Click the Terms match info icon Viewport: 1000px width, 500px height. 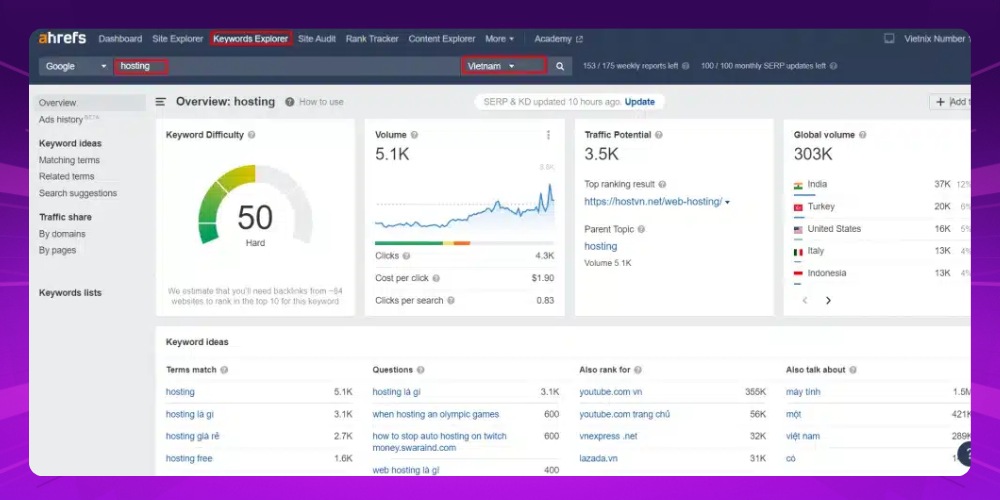[224, 370]
